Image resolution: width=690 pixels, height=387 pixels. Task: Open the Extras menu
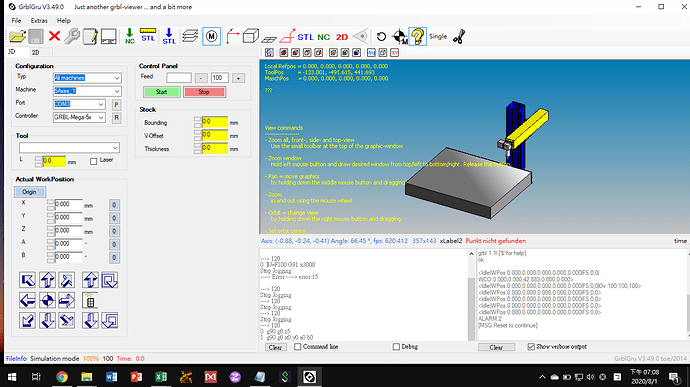39,21
